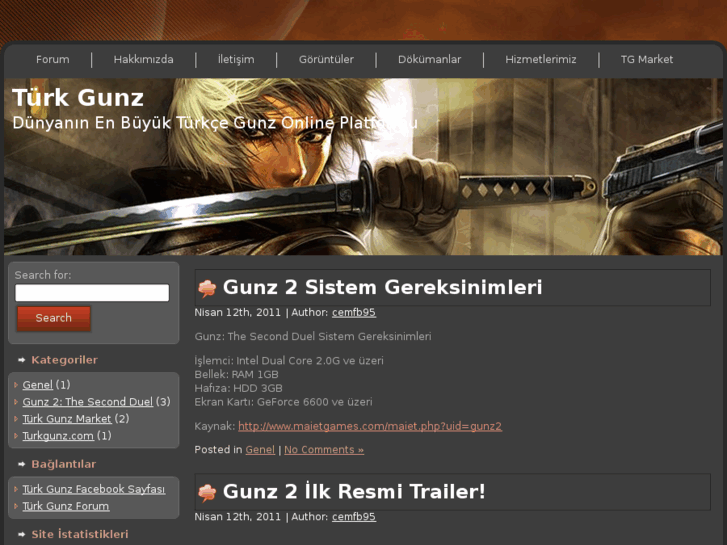Viewport: 727px width, 545px height.
Task: Click the 'Dünyanın En Büyük Türkçe Gunz' tagline
Action: tap(215, 123)
